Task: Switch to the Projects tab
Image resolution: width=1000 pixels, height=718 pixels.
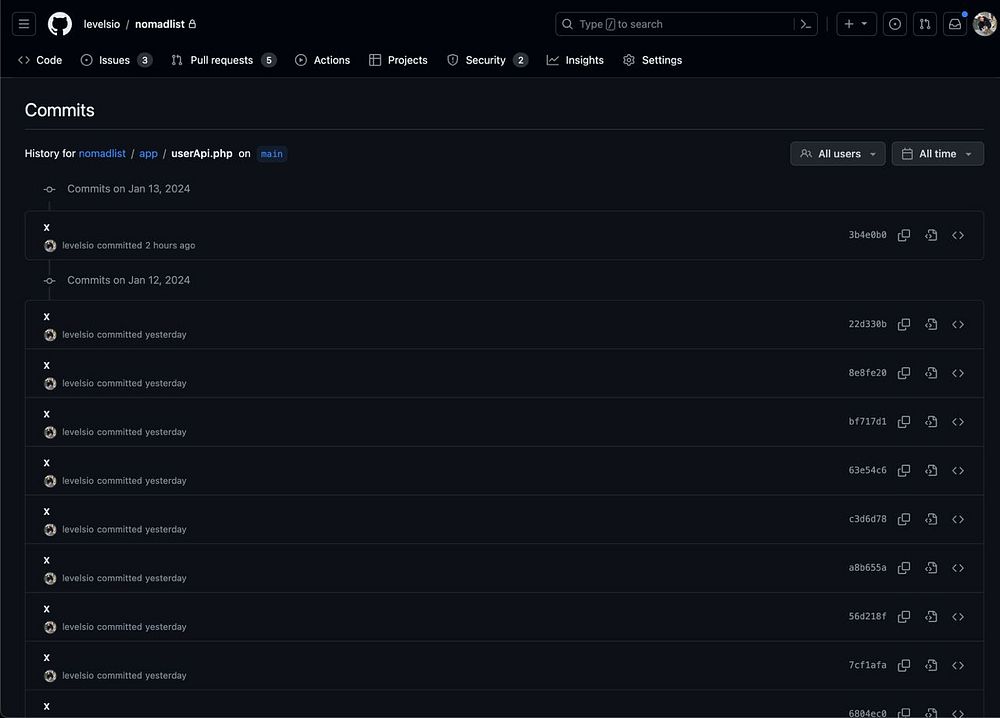Action: click(x=399, y=60)
